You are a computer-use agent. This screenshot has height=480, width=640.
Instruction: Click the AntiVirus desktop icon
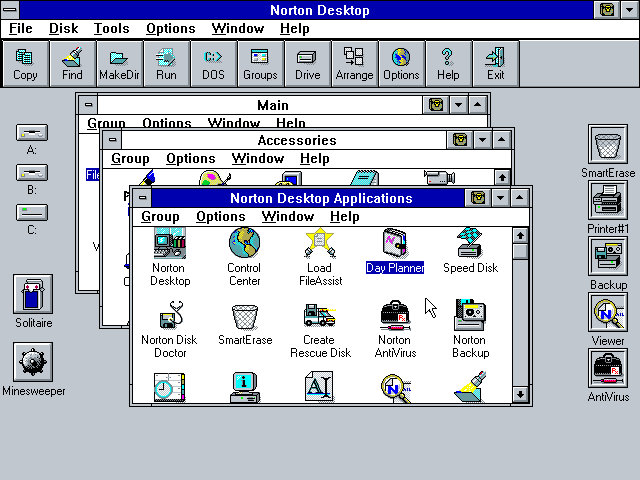[608, 368]
